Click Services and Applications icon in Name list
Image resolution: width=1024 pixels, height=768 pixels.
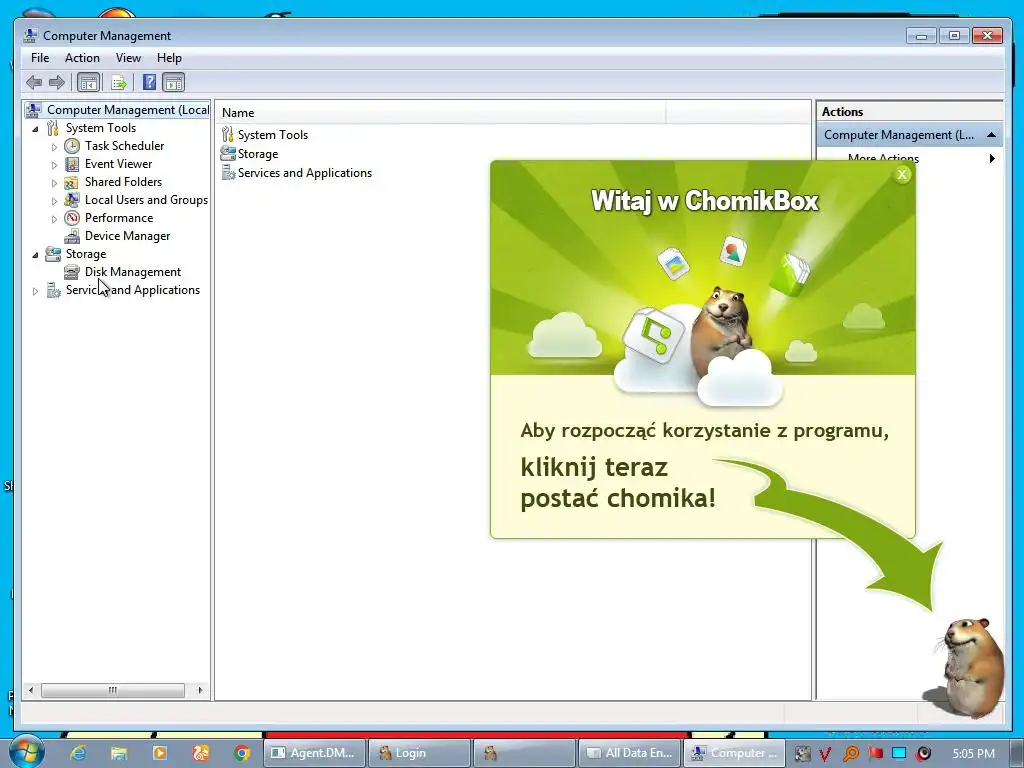pos(228,172)
